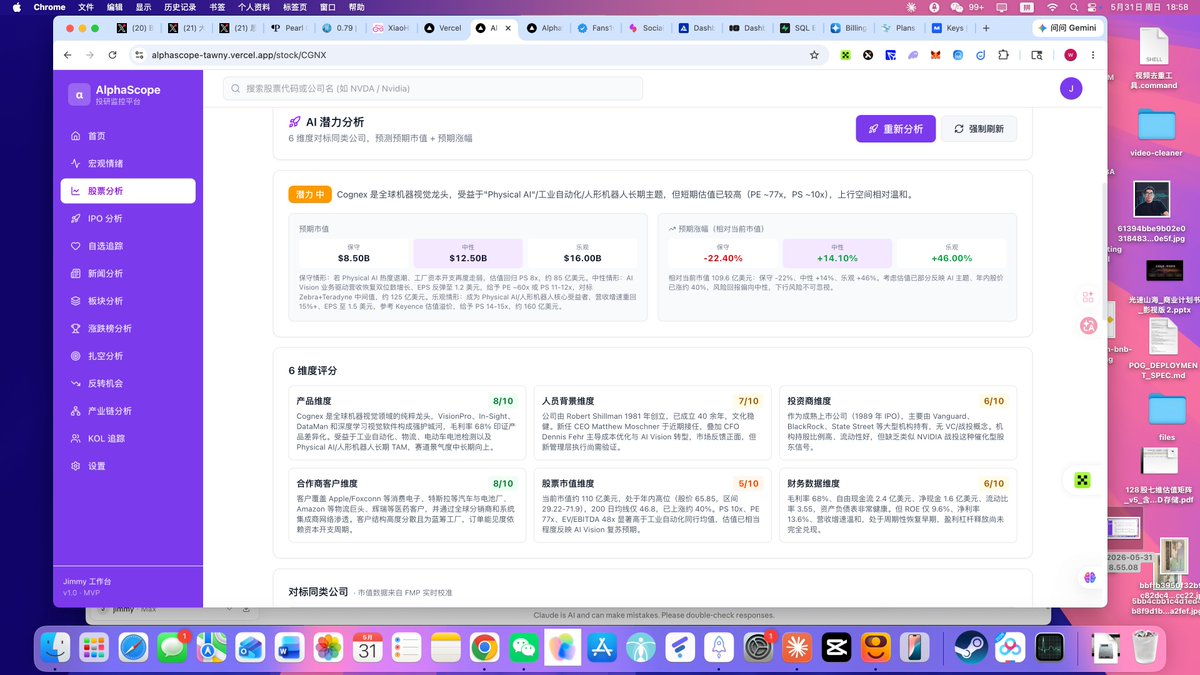Open 反转机会 sidebar entry
The width and height of the screenshot is (1200, 675).
(x=127, y=383)
